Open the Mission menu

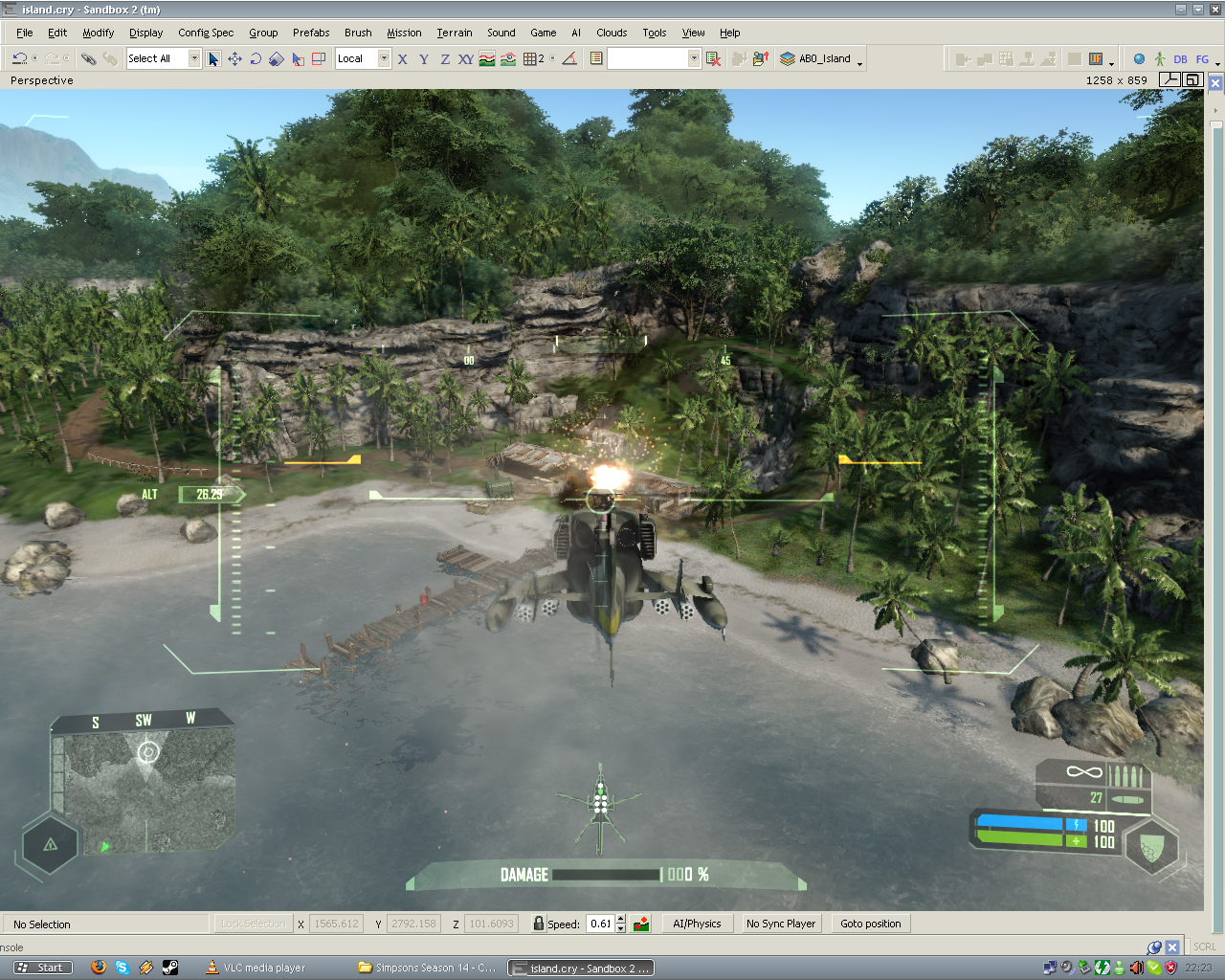(404, 33)
